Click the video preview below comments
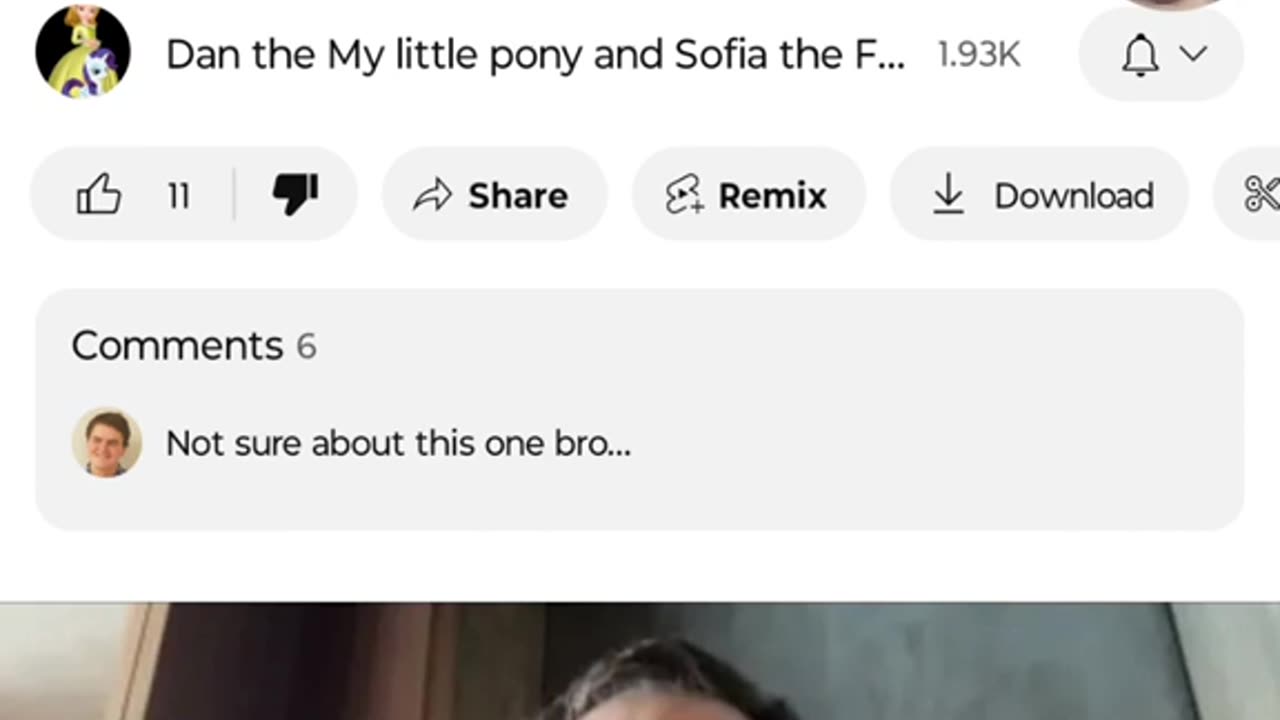 pos(640,662)
